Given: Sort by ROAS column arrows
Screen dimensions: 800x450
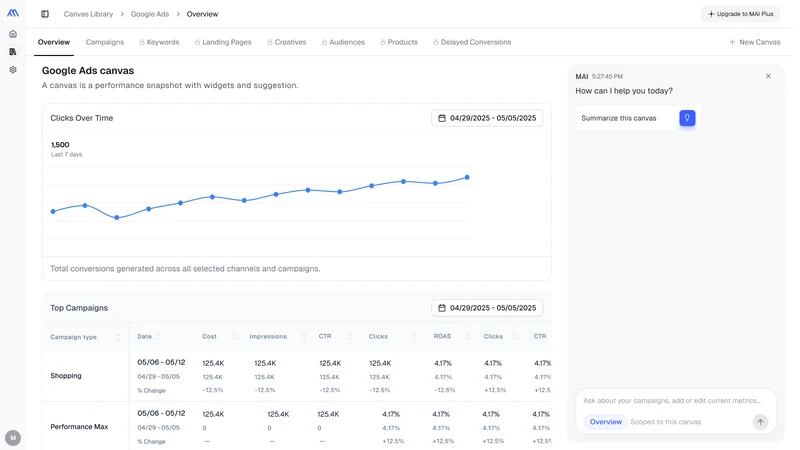Looking at the screenshot, I should [468, 337].
